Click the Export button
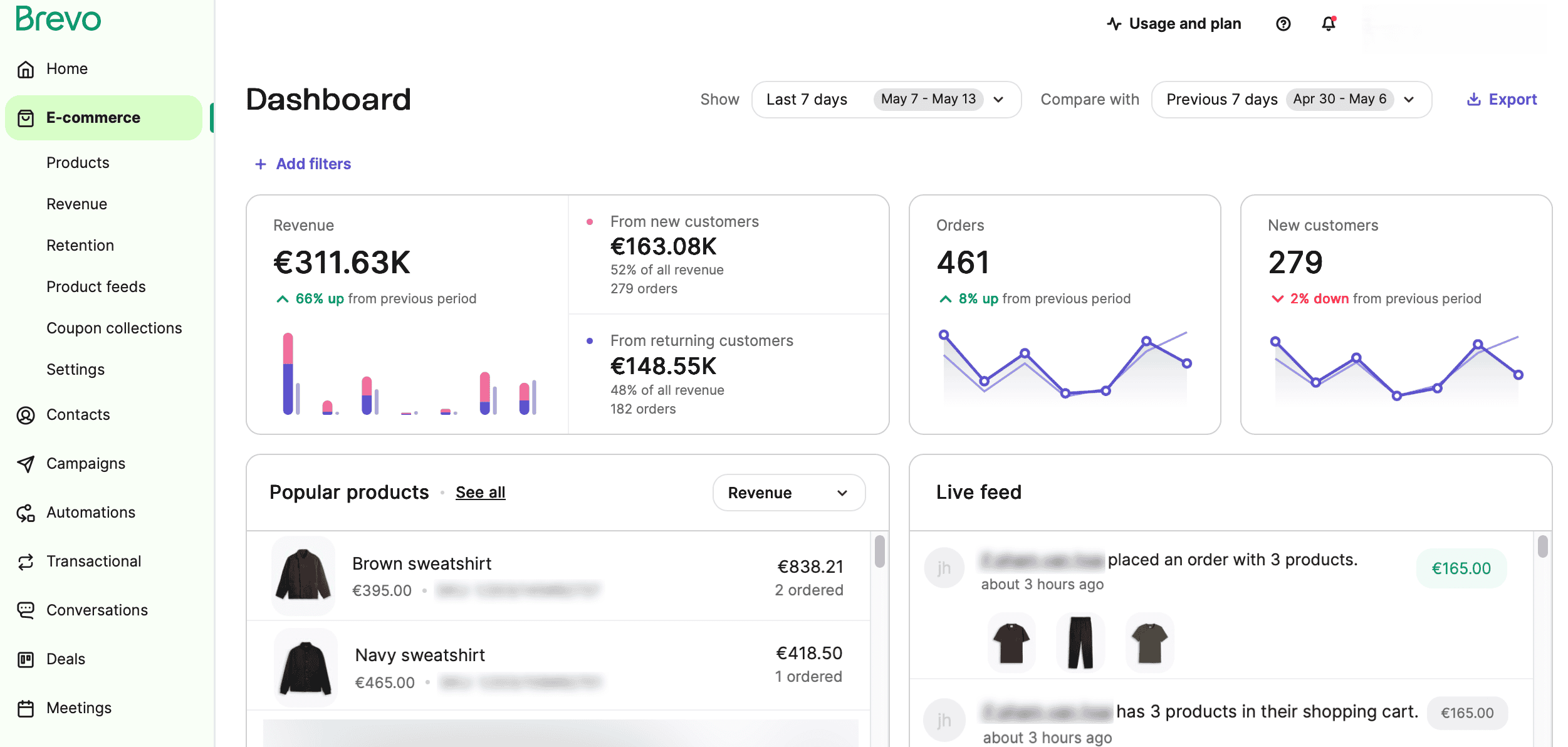1568x747 pixels. click(x=1502, y=100)
